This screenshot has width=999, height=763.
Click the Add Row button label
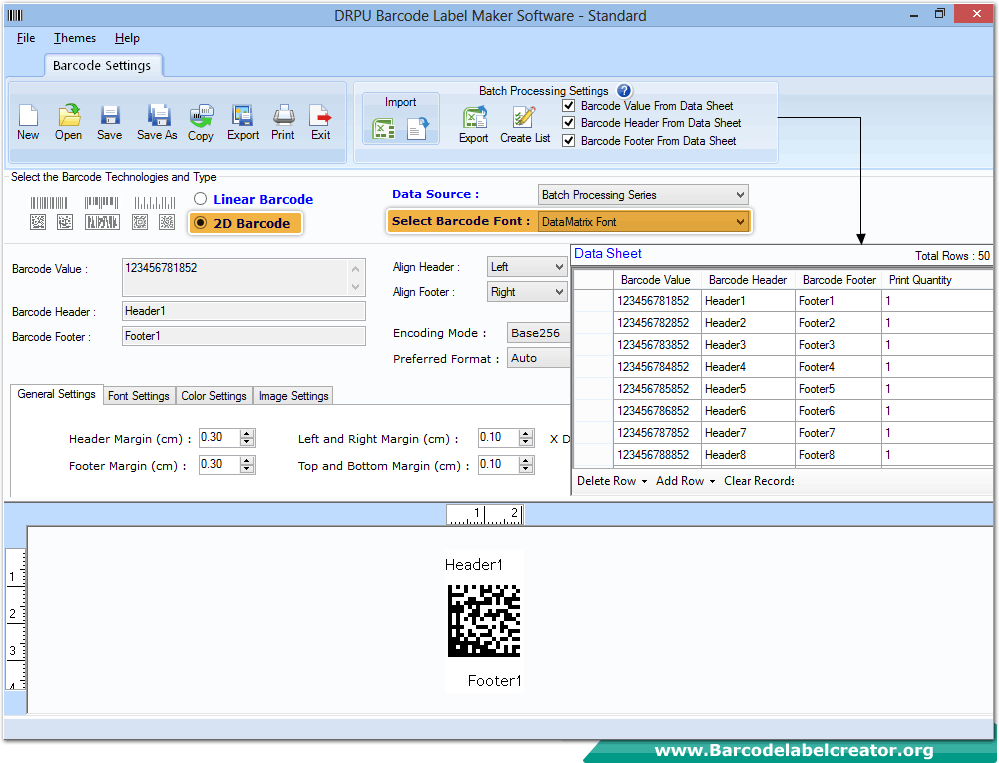coord(680,481)
